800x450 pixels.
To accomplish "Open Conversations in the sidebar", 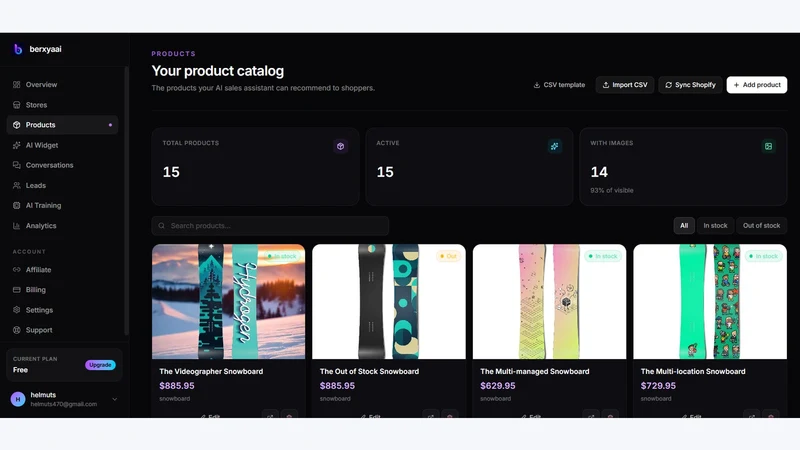I will tap(62, 165).
